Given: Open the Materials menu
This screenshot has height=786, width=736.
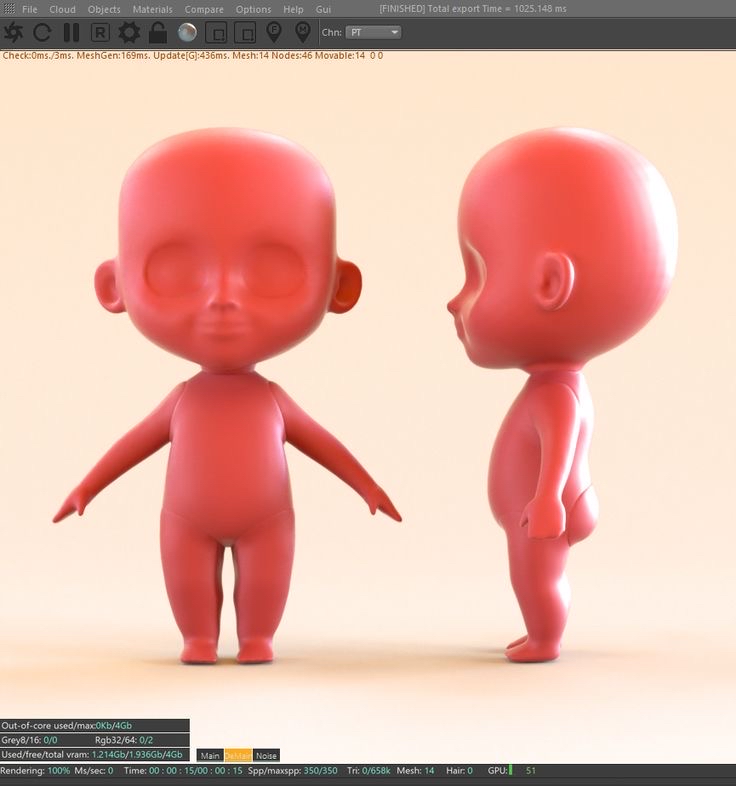Looking at the screenshot, I should click(152, 9).
